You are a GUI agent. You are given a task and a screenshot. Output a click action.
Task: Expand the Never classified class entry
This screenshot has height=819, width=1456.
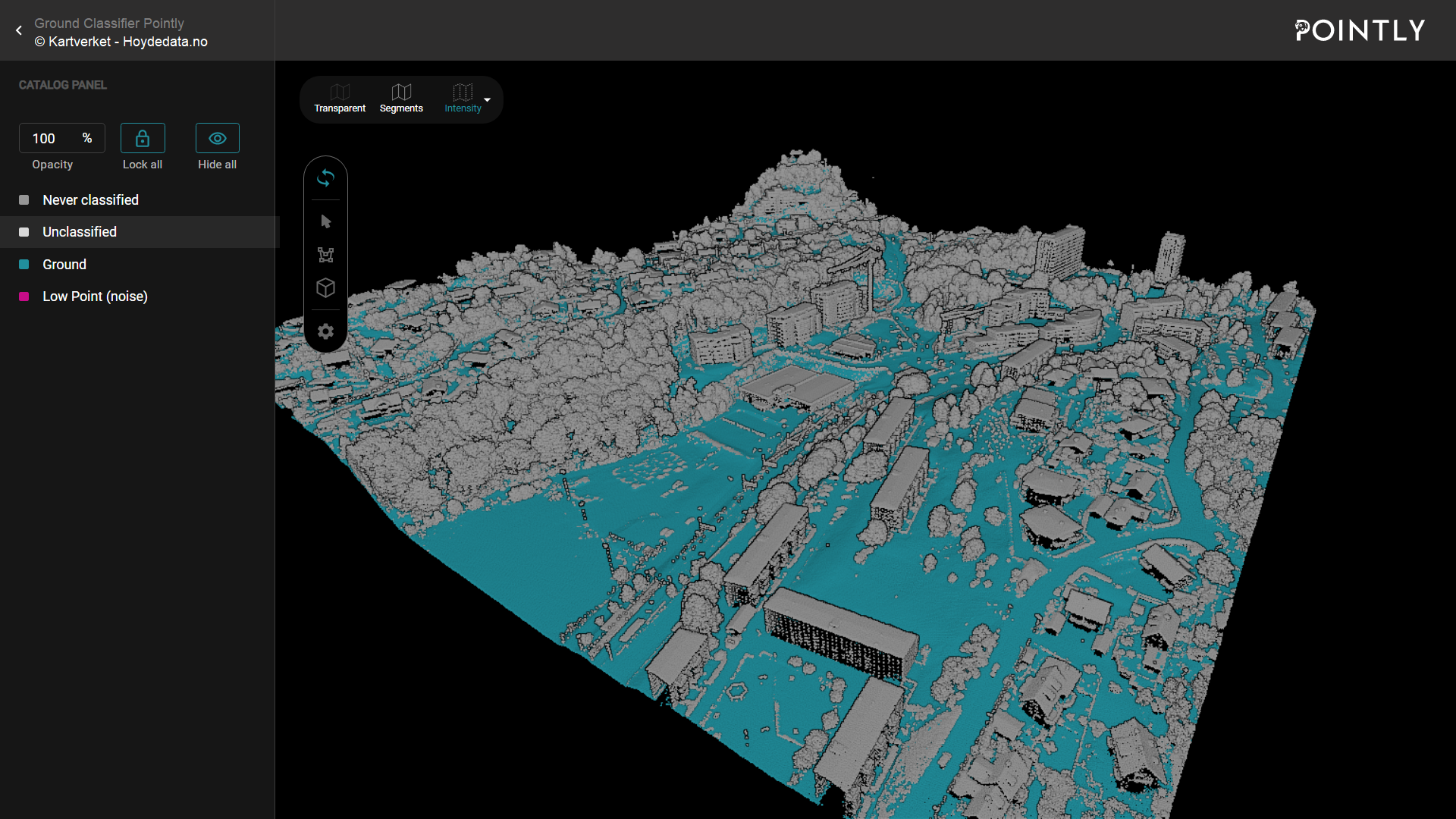pyautogui.click(x=90, y=200)
